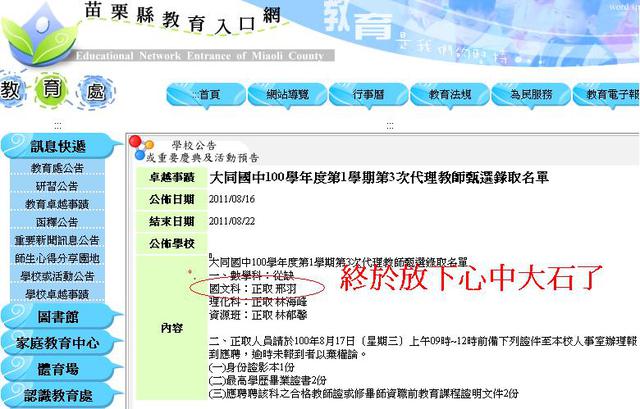The height and width of the screenshot is (409, 640).
Task: Expand the 家庭教育中心 sidebar section
Action: coord(58,343)
